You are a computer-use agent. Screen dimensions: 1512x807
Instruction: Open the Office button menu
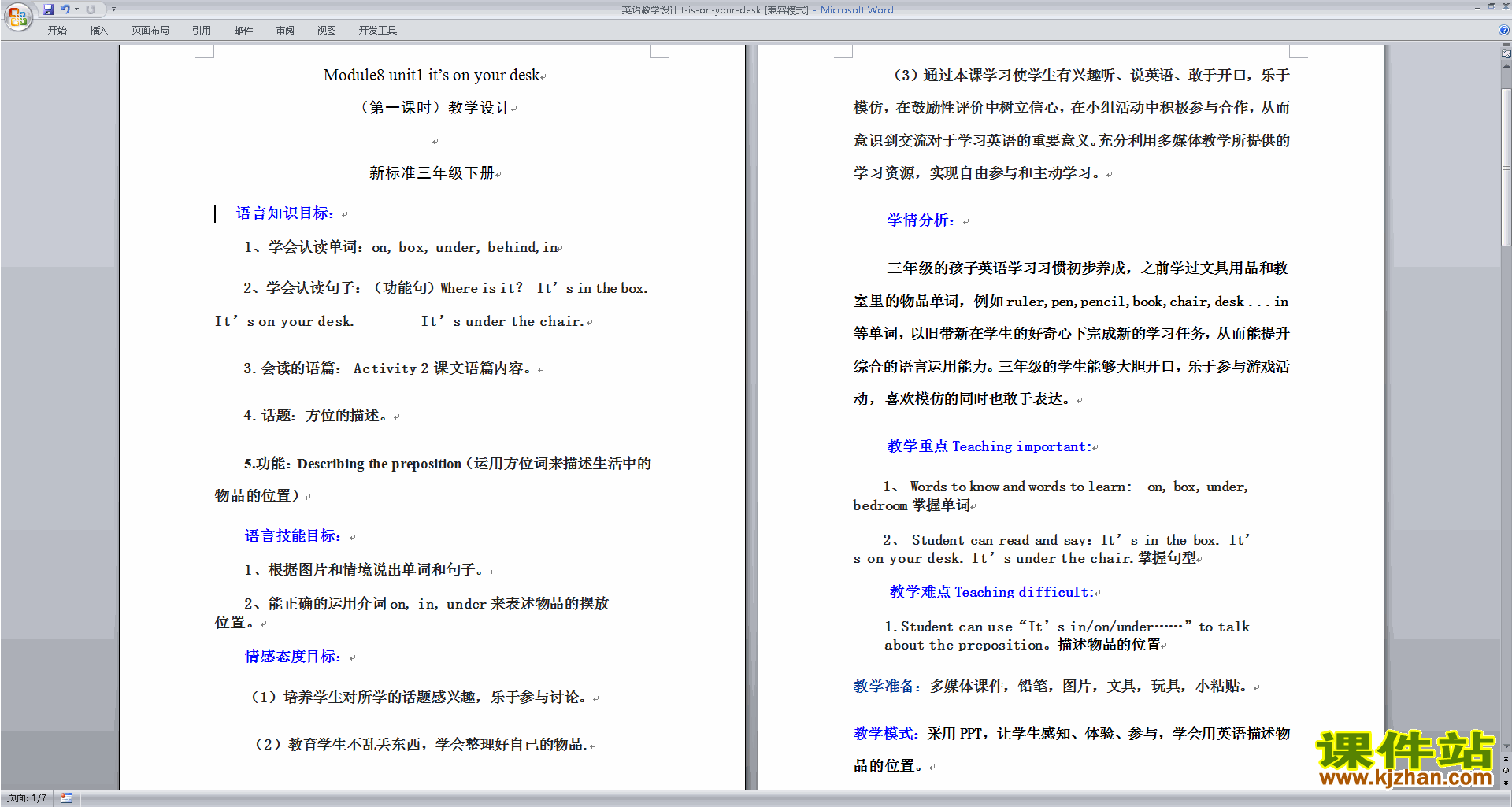(x=17, y=16)
